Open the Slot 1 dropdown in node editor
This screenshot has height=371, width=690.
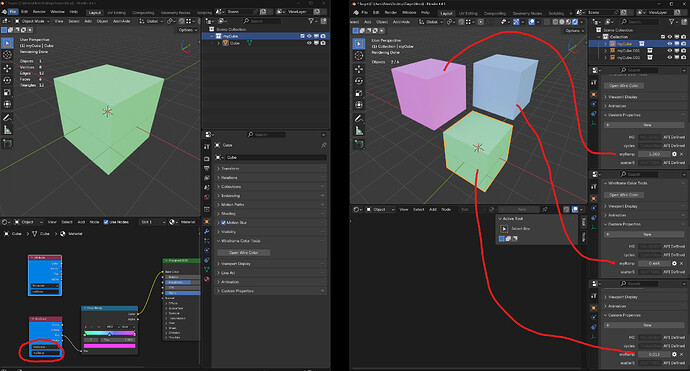[152, 222]
